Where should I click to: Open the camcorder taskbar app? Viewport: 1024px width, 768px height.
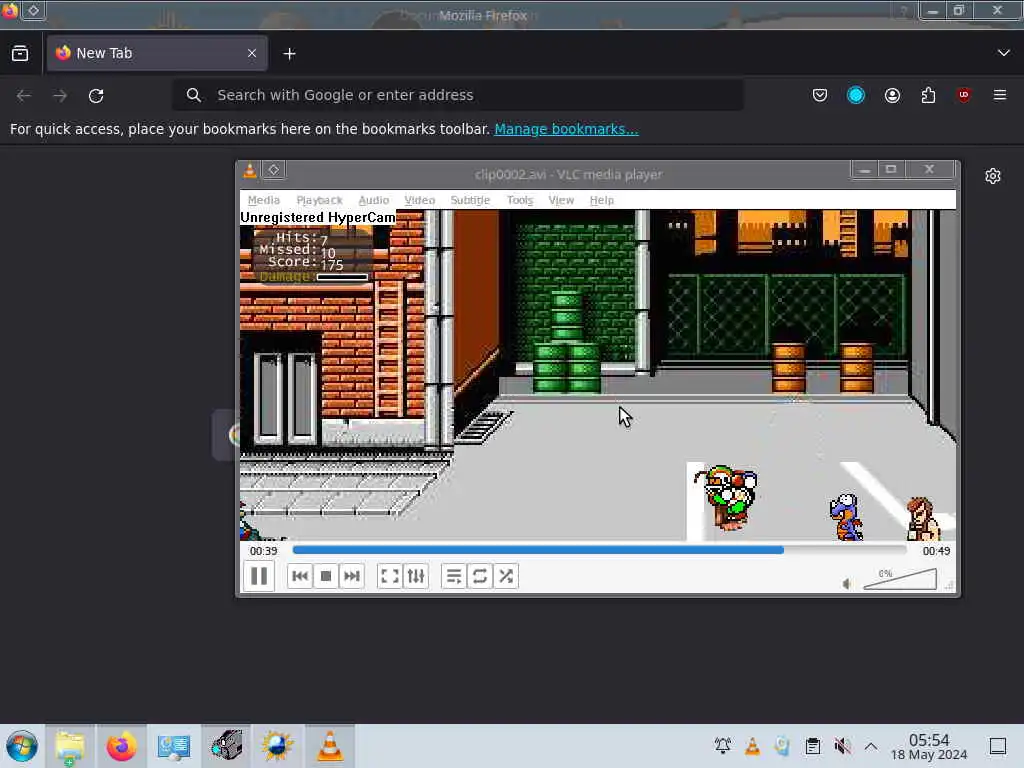(x=226, y=746)
